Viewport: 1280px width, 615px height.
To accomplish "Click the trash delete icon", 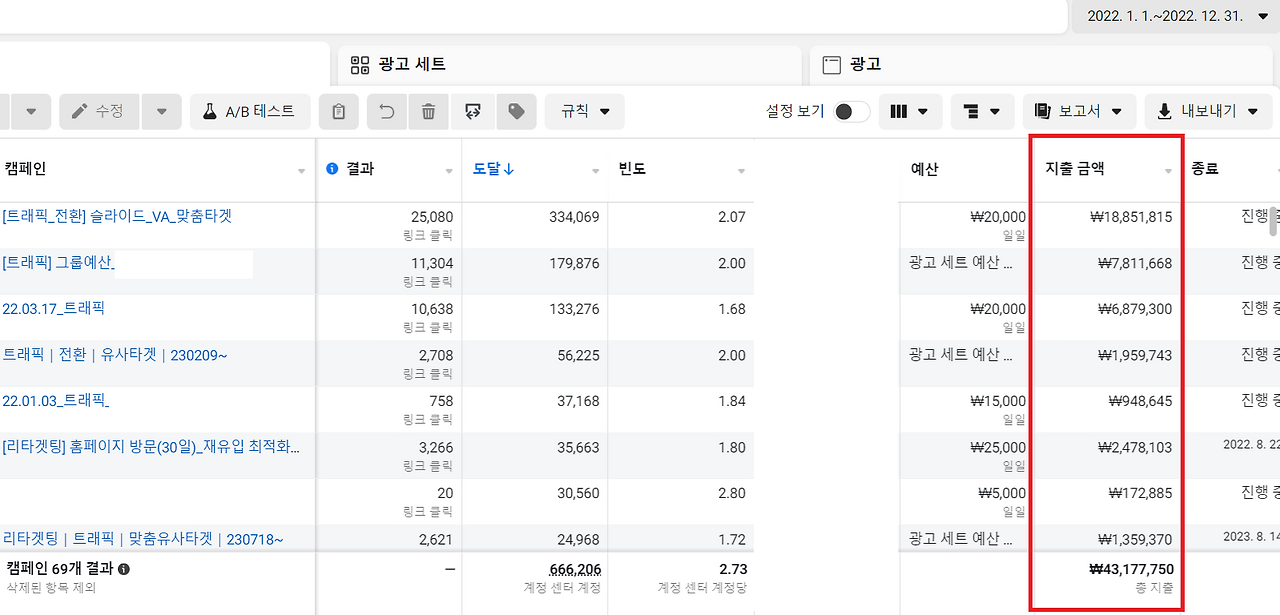I will tap(429, 112).
